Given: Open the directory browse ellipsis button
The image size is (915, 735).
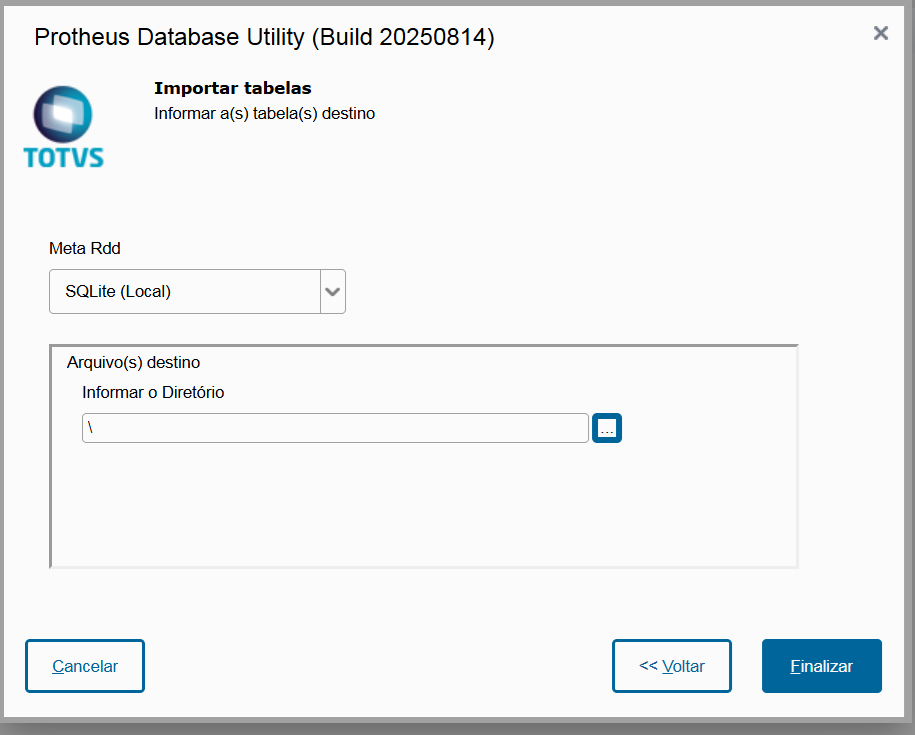Looking at the screenshot, I should pos(607,428).
